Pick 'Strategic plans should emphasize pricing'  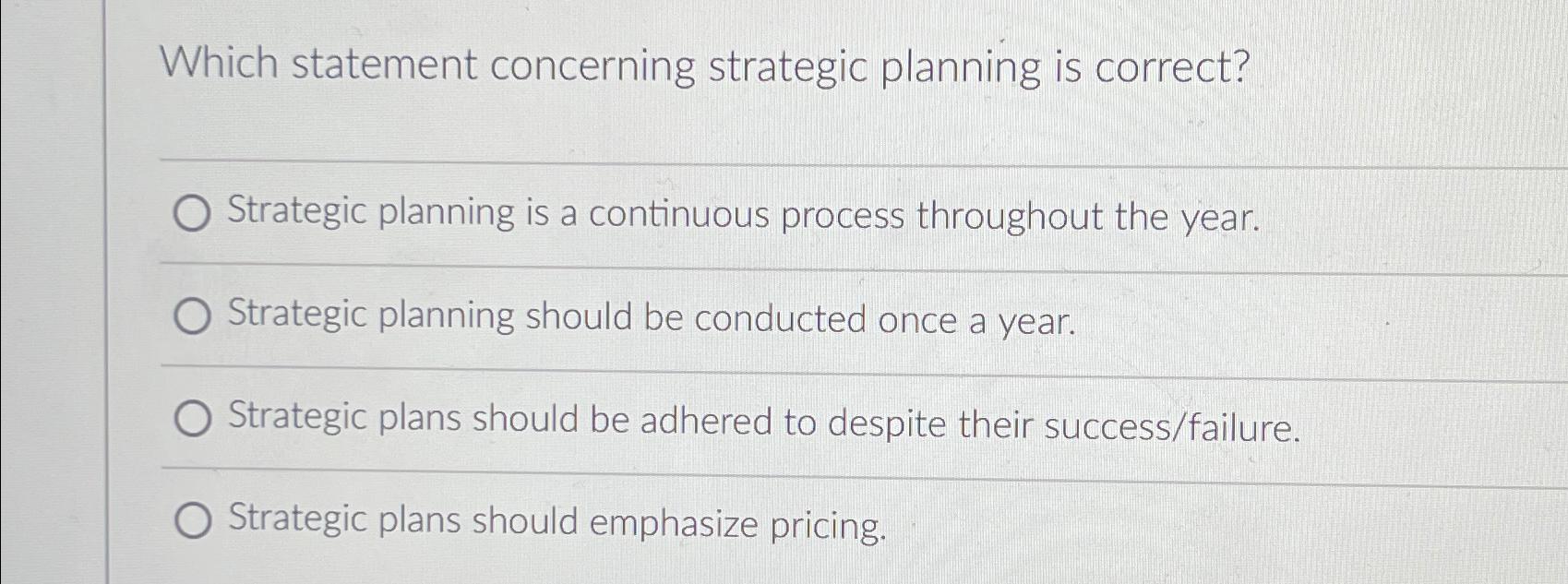pos(192,523)
